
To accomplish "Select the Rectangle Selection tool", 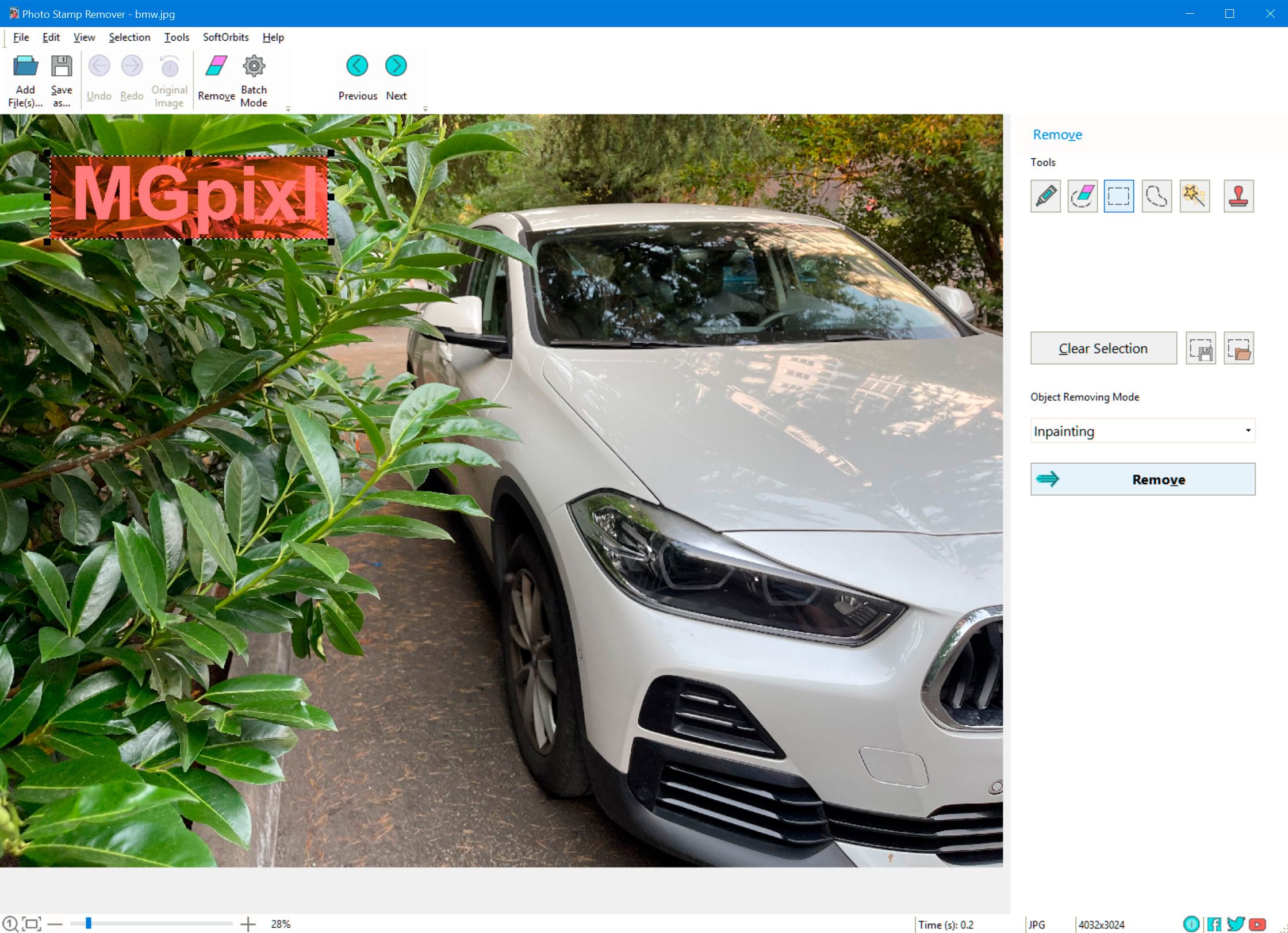I will coord(1119,196).
